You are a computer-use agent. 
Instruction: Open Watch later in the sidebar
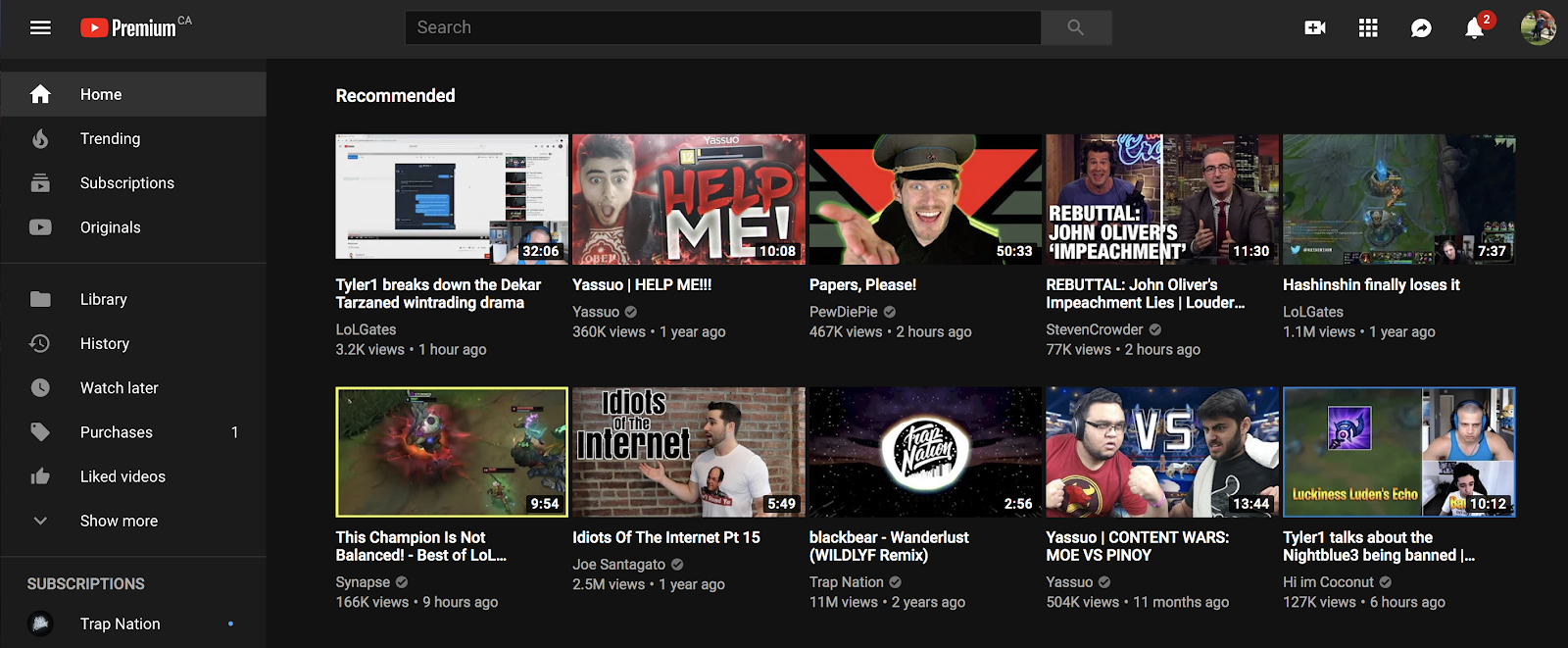click(133, 387)
